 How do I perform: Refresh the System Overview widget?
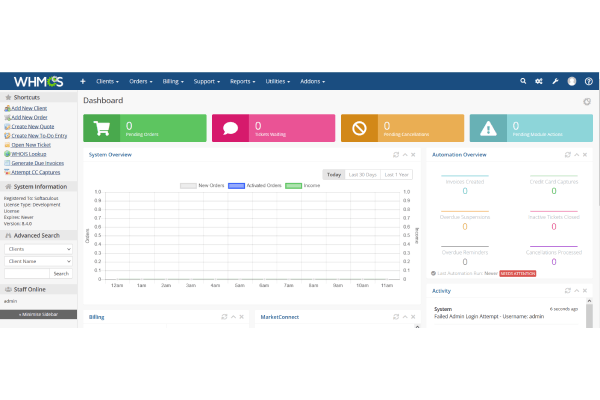pos(397,155)
